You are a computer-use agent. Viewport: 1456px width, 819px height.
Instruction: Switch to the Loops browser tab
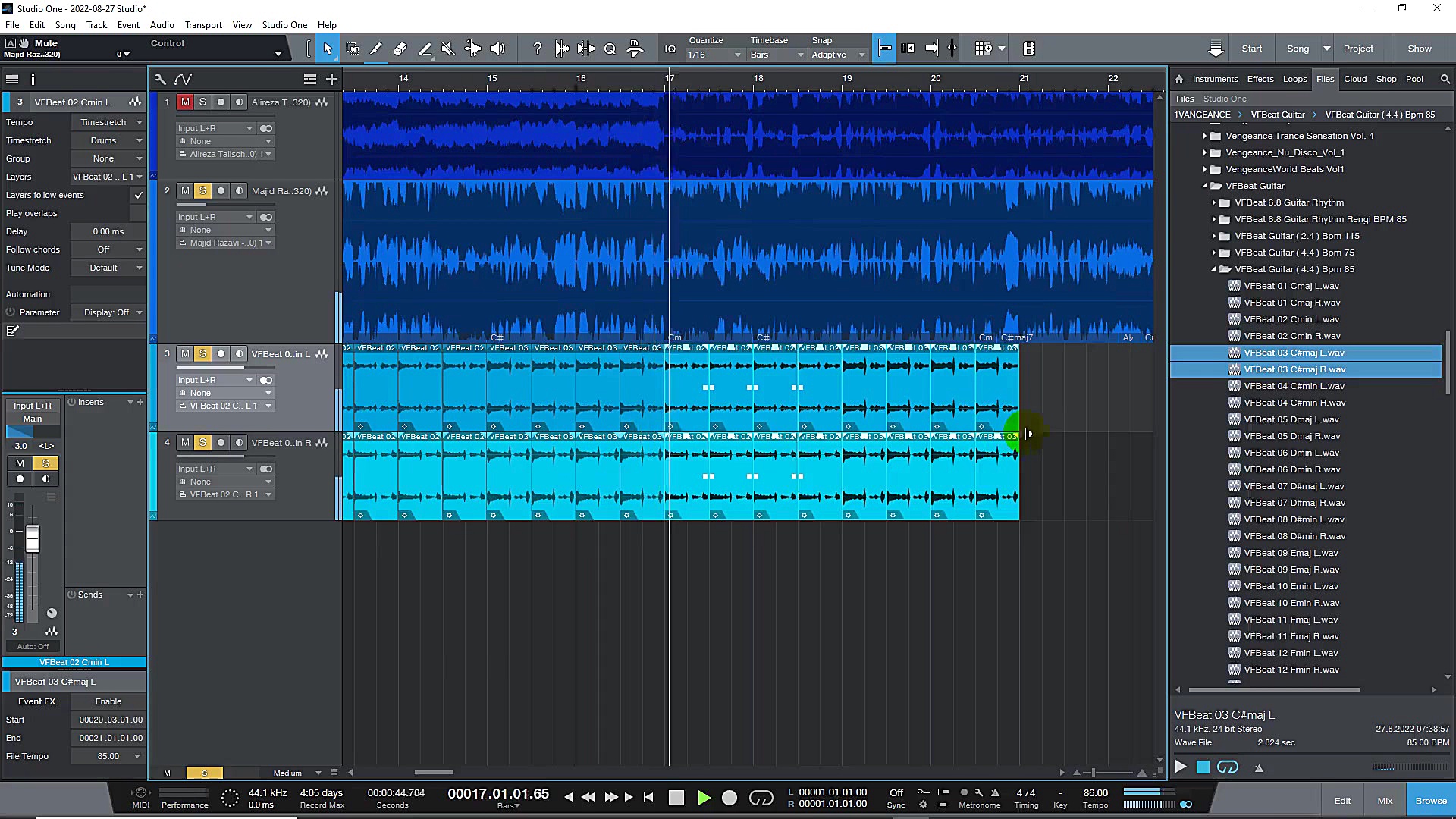pos(1294,79)
